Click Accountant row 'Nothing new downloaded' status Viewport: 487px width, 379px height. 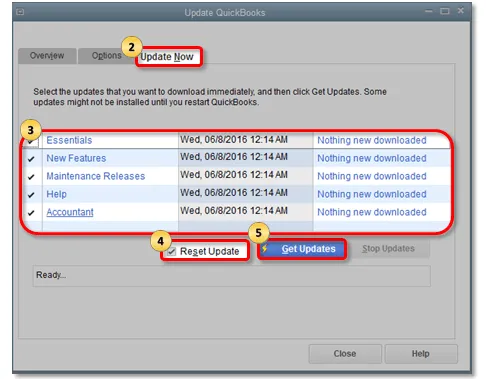click(372, 212)
